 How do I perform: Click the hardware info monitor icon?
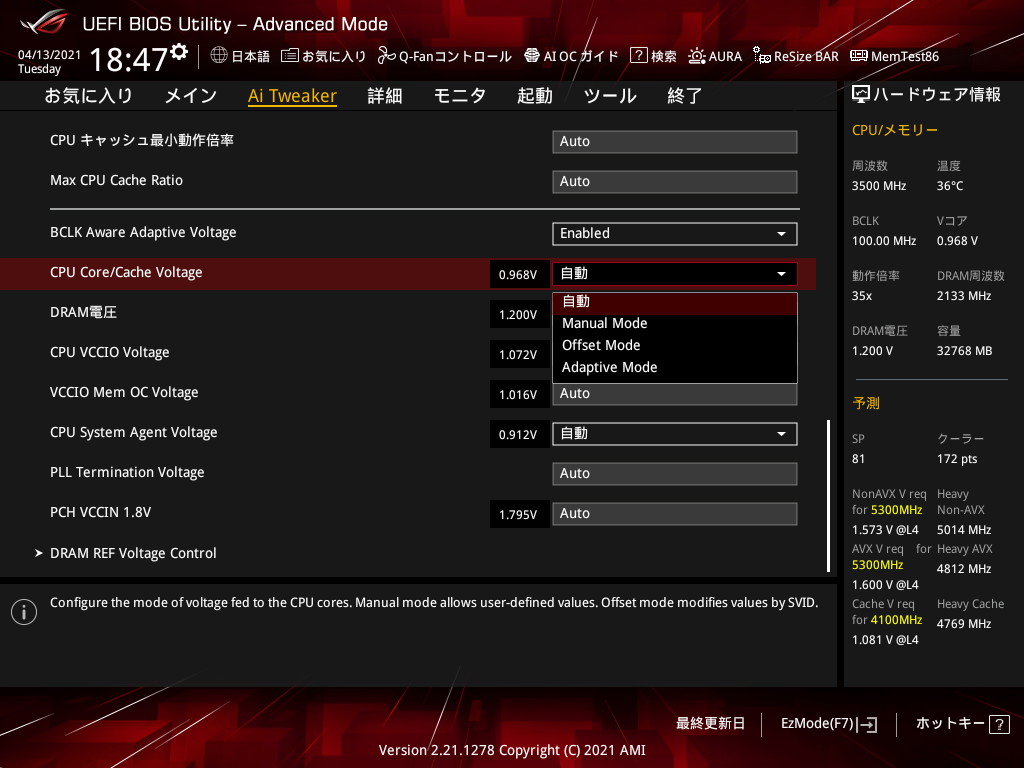pyautogui.click(x=861, y=95)
